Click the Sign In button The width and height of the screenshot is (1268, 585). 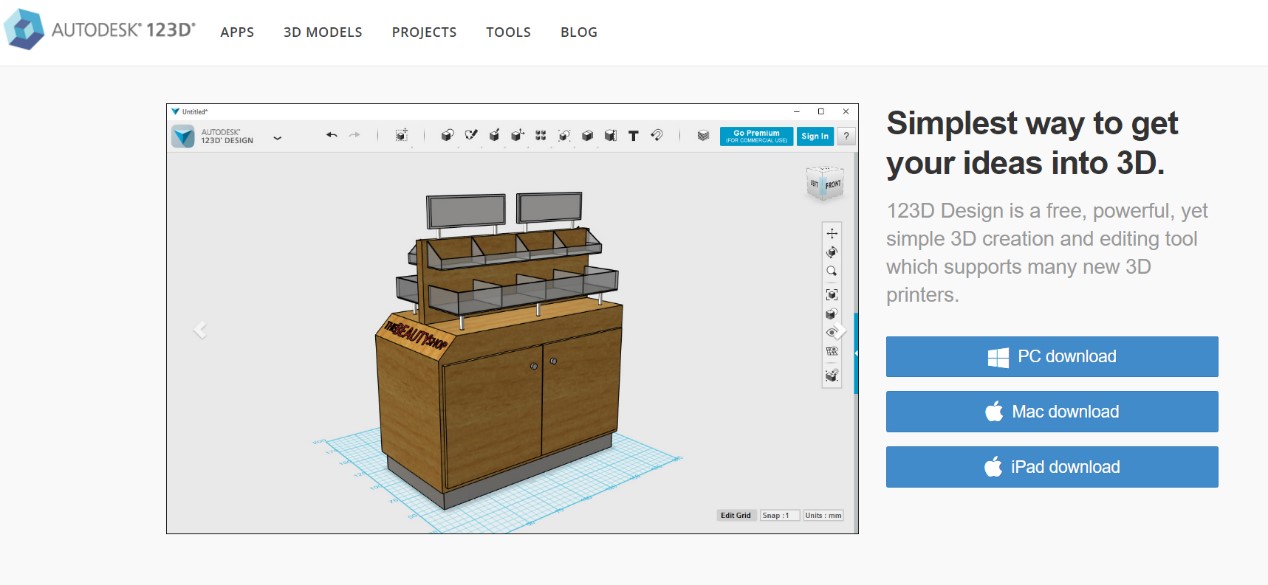pyautogui.click(x=815, y=136)
